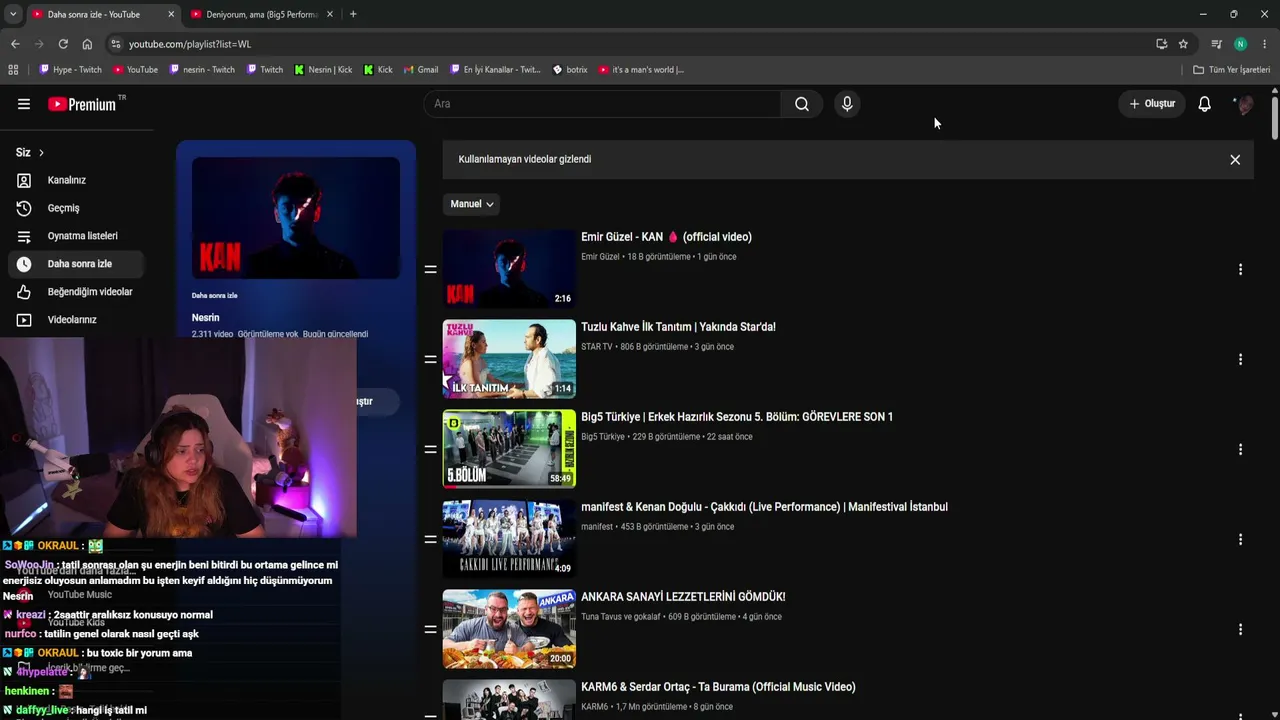Click the install/cast icon in the address bar
This screenshot has width=1280, height=720.
click(x=1161, y=44)
